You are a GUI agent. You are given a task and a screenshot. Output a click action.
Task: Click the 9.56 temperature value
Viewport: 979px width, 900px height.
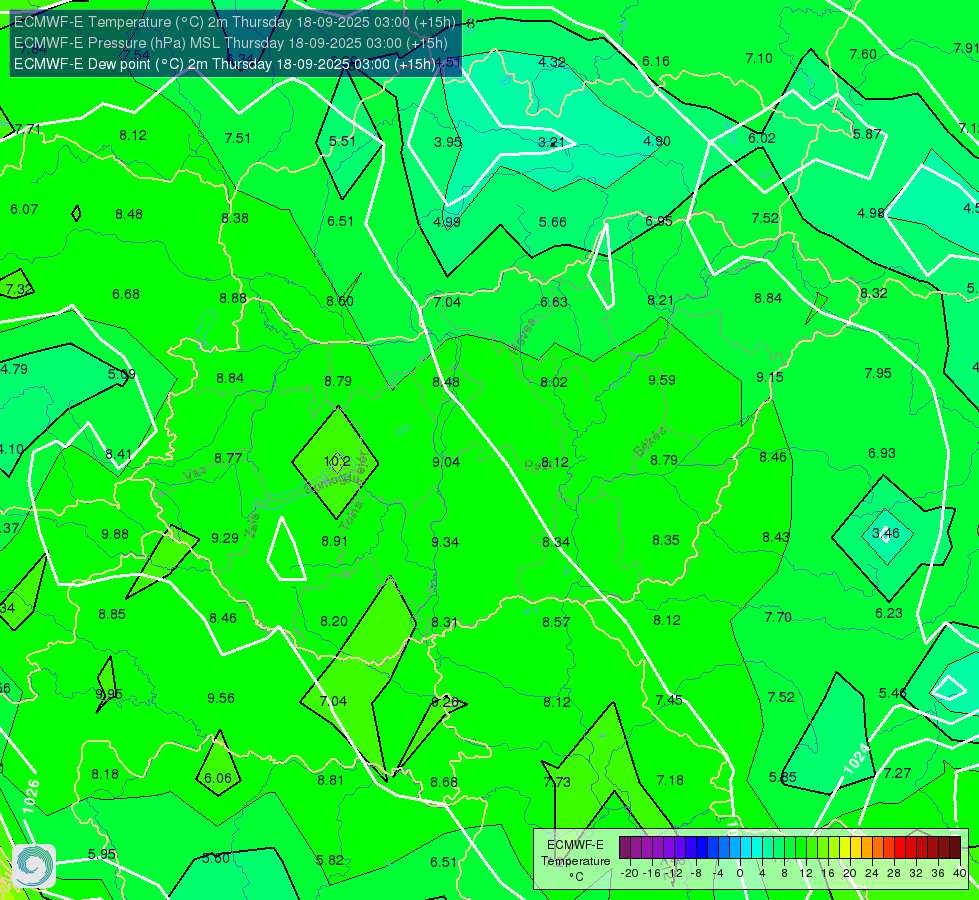click(221, 698)
